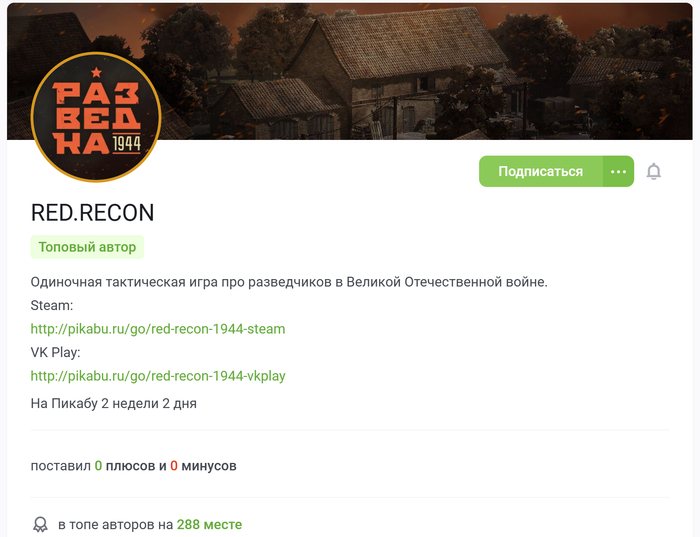Screen dimensions: 700x537
Task: Click the Steam: label
Action: tap(52, 305)
